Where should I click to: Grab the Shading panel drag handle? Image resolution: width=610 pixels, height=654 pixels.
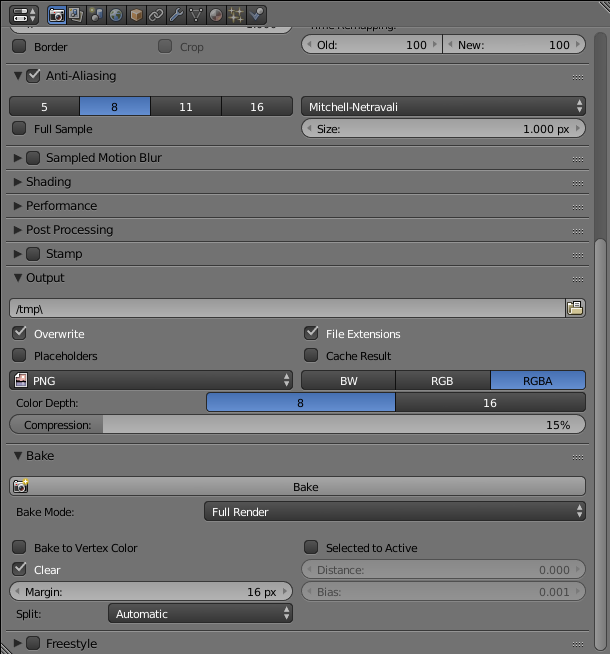(x=578, y=183)
